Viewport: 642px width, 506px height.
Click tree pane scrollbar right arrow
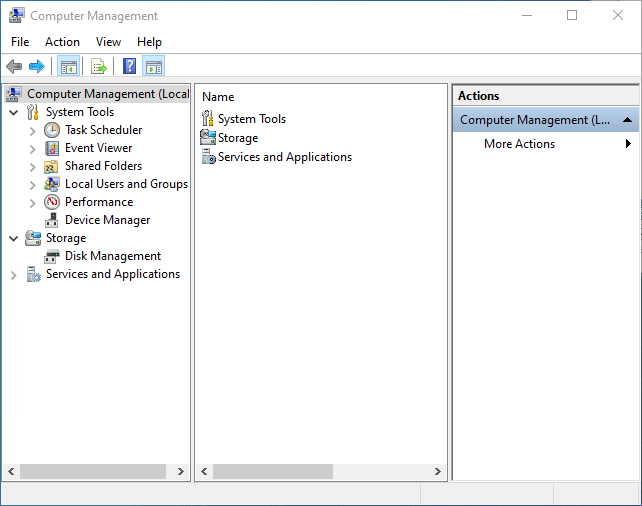tap(181, 472)
